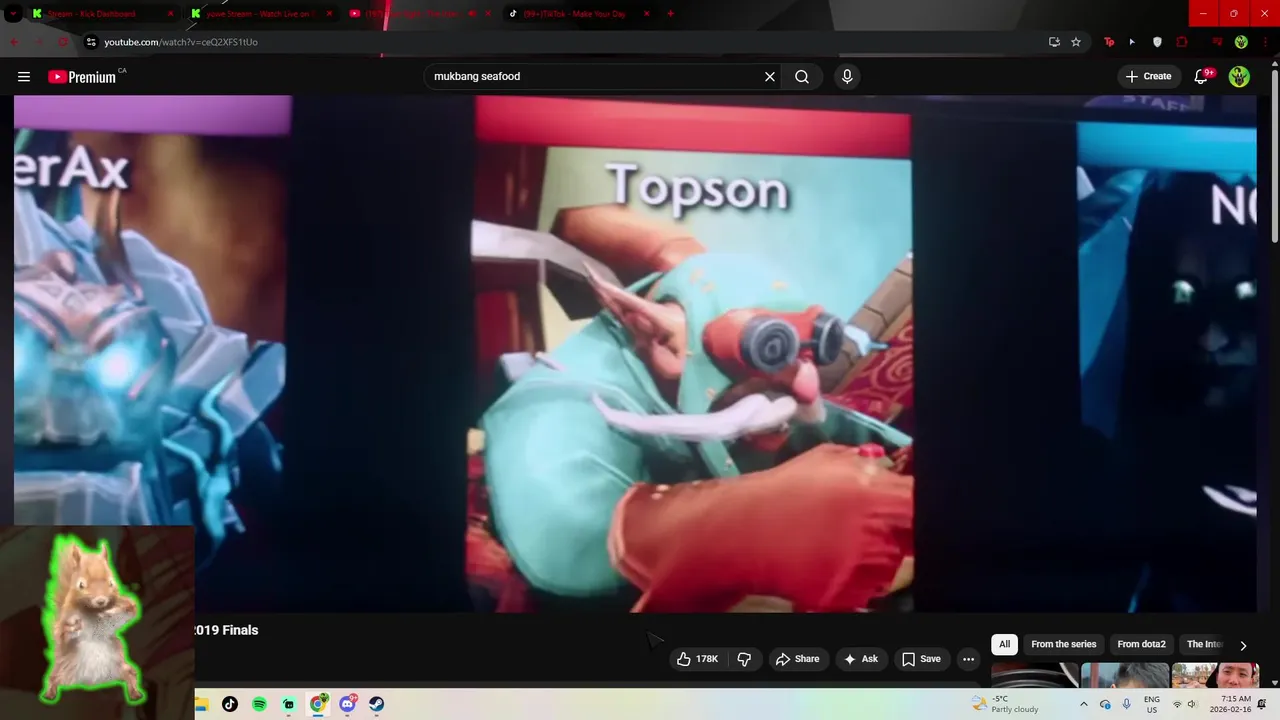1280x720 pixels.
Task: Open Chrome from the taskbar
Action: click(x=318, y=704)
